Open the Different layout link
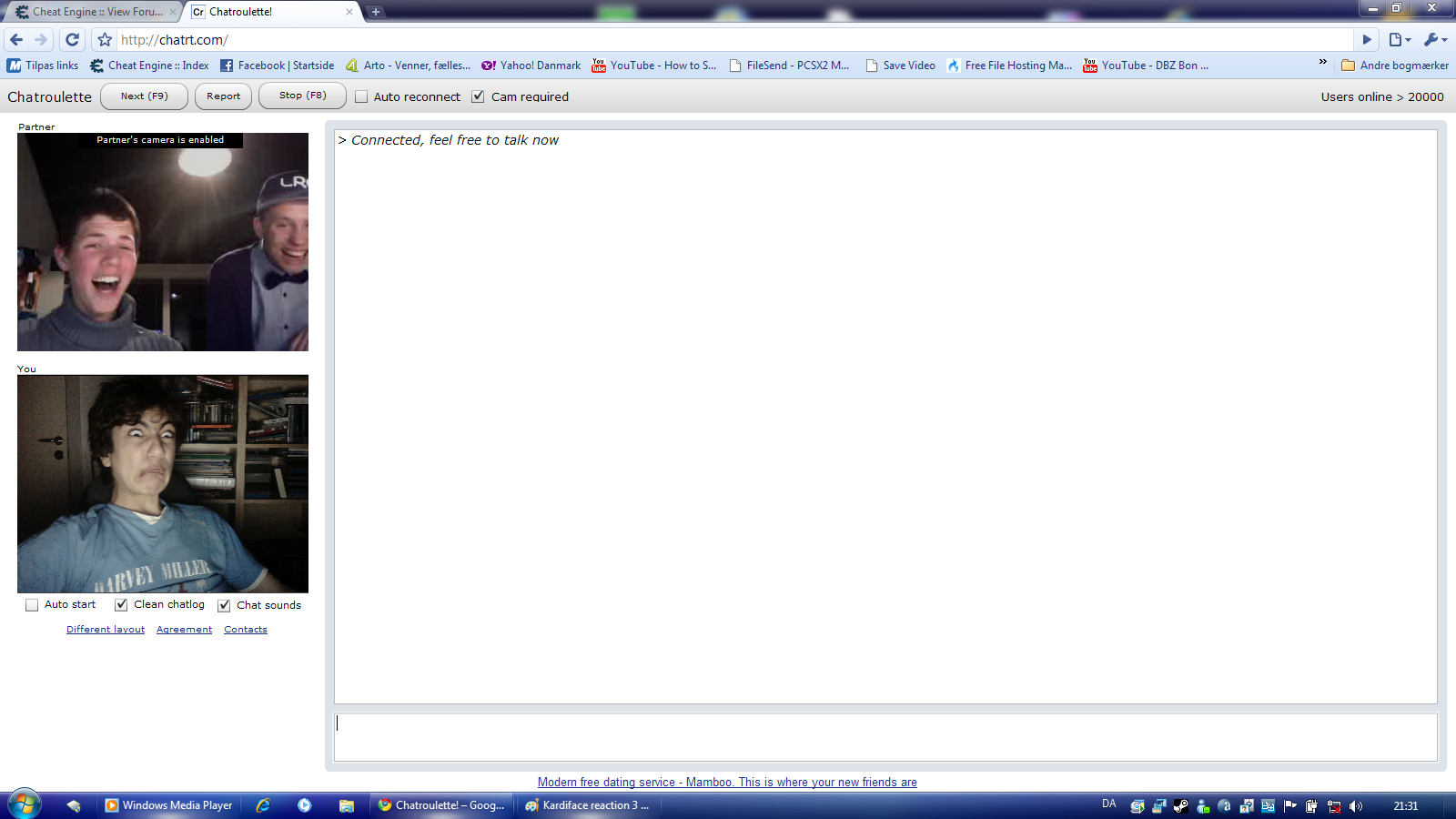The height and width of the screenshot is (819, 1456). coord(106,629)
